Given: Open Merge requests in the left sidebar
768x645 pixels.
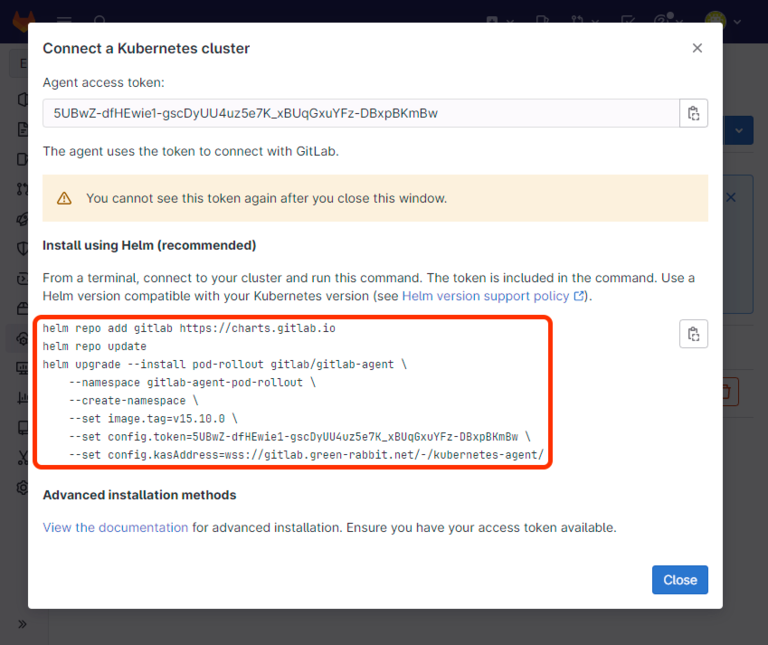Looking at the screenshot, I should tap(22, 189).
